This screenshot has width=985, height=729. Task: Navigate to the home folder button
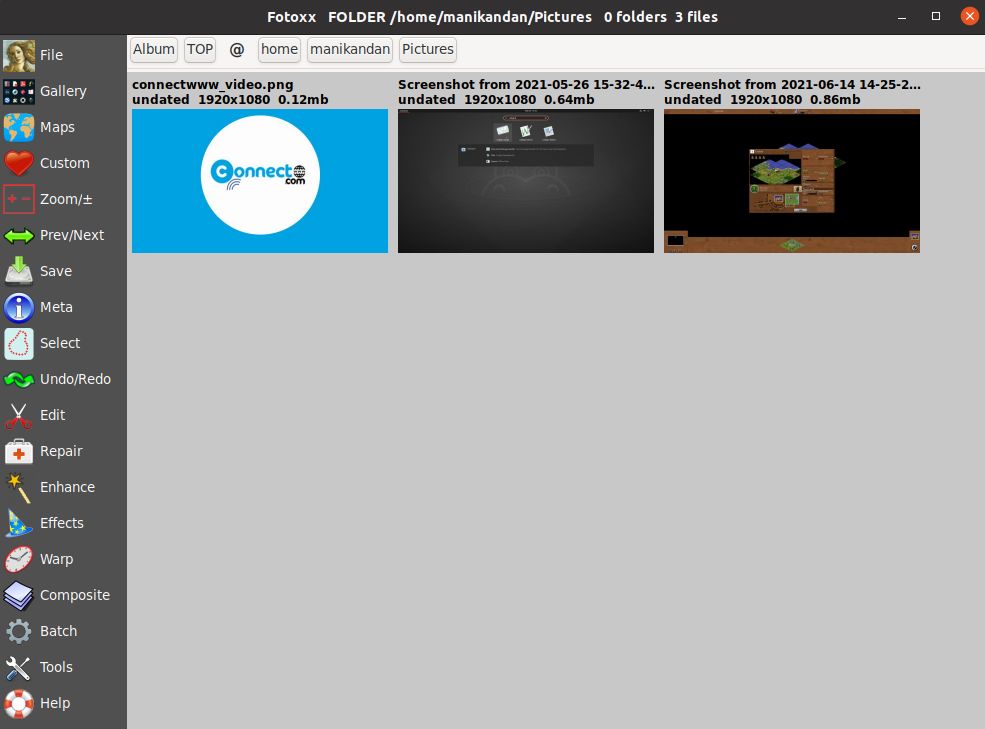click(x=280, y=50)
